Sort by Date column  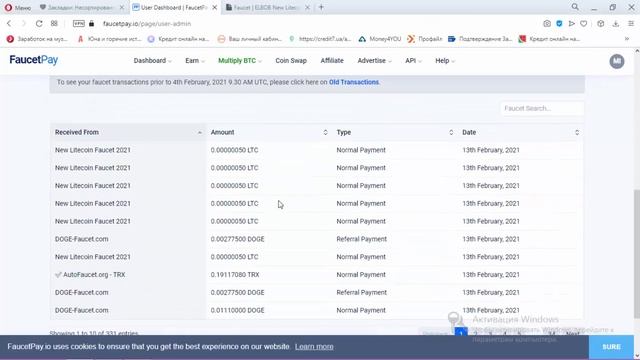click(x=521, y=132)
